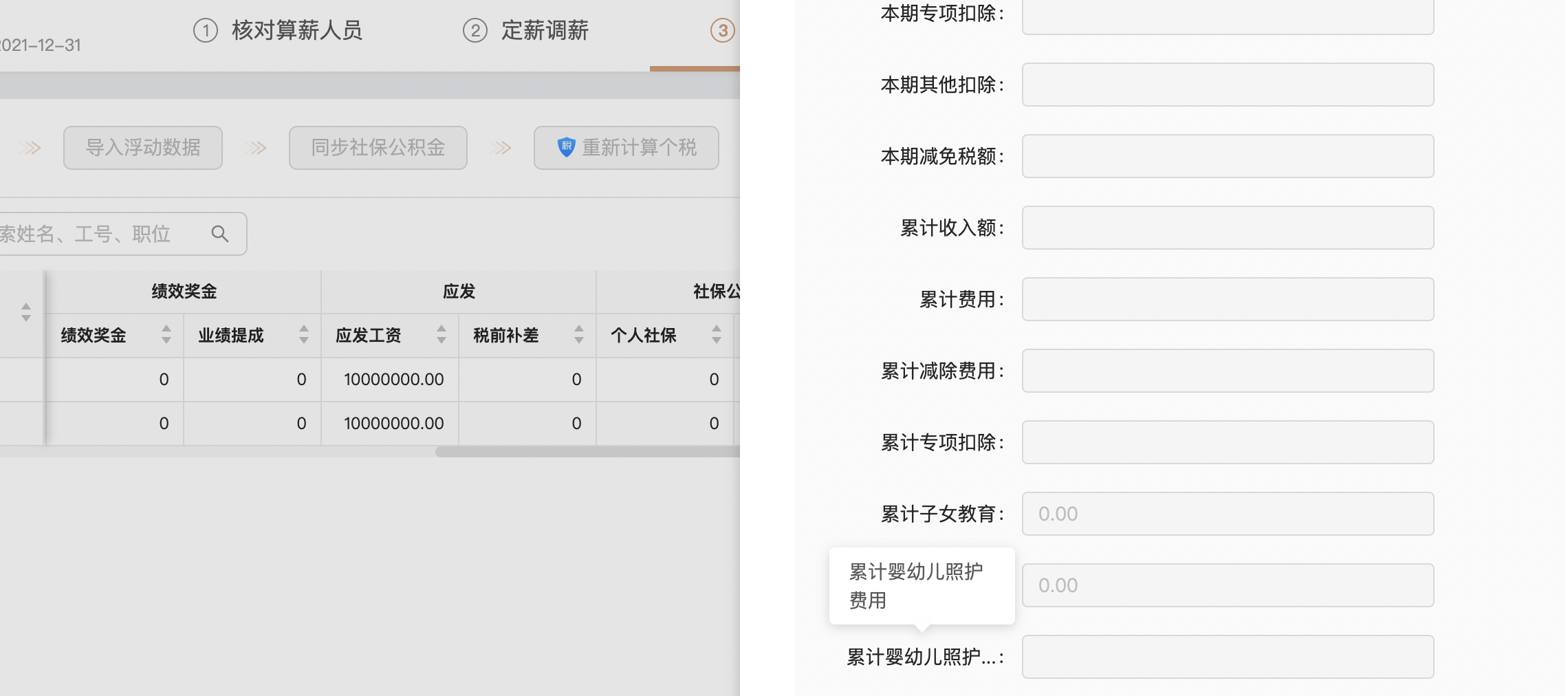Sort by 业绩提成 column arrows
1568x696 pixels.
pyautogui.click(x=304, y=335)
